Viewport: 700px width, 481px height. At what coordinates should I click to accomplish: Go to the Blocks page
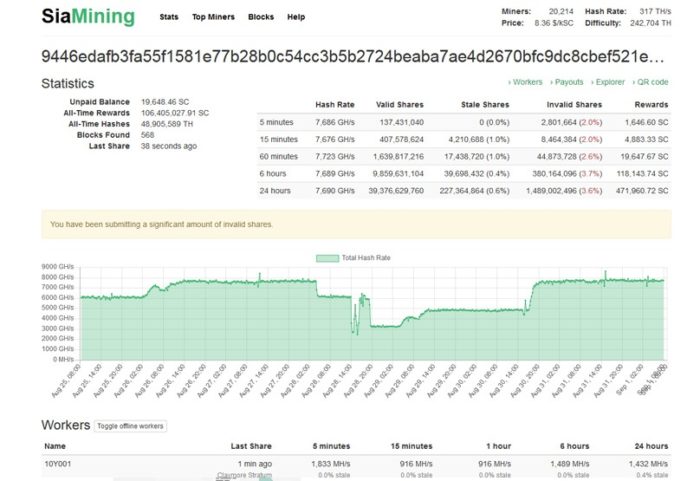click(x=261, y=17)
